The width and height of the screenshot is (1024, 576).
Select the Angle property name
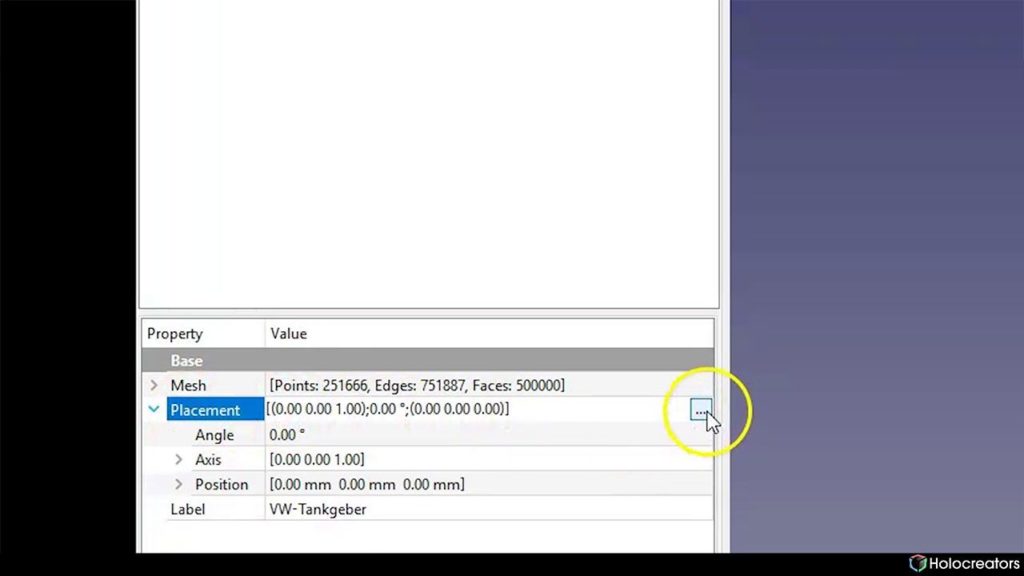tap(214, 435)
